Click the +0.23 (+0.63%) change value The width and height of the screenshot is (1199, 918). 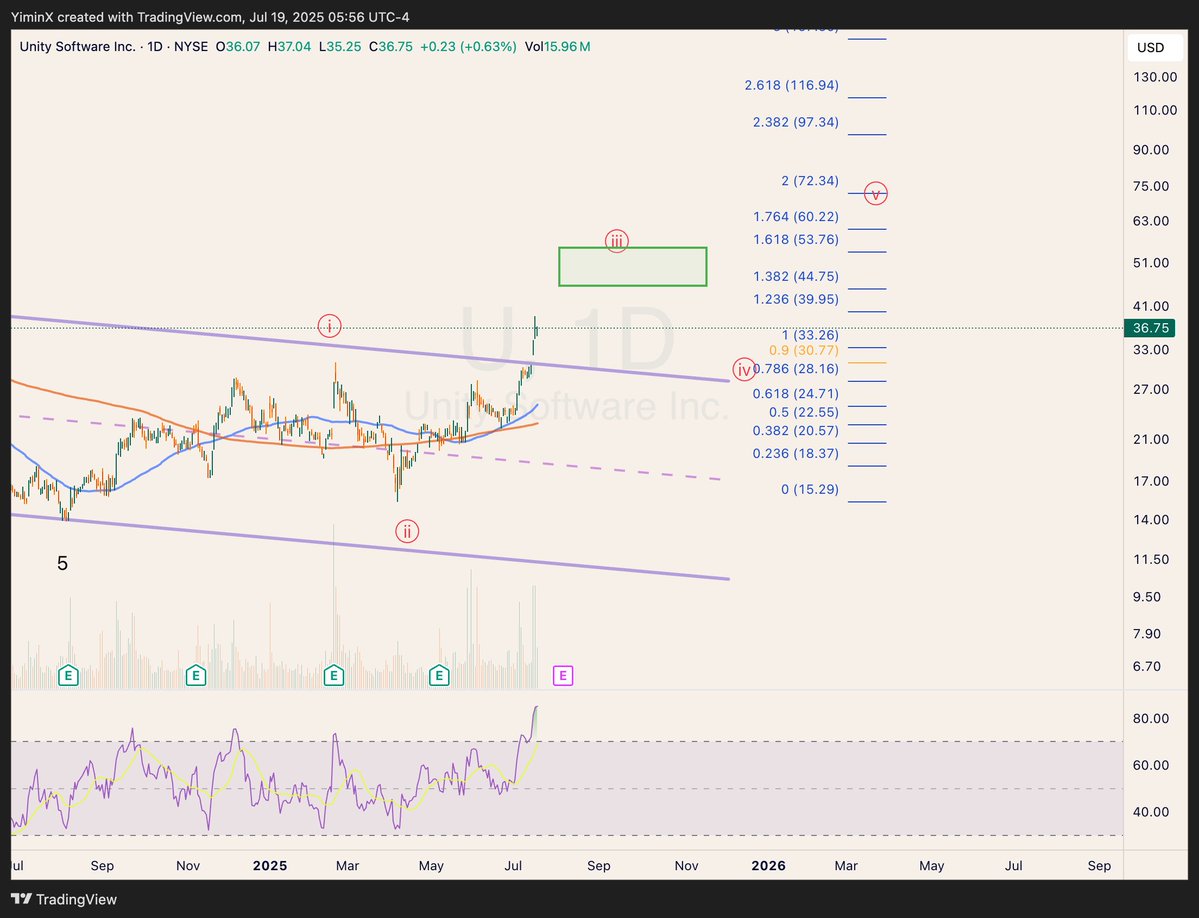point(469,47)
